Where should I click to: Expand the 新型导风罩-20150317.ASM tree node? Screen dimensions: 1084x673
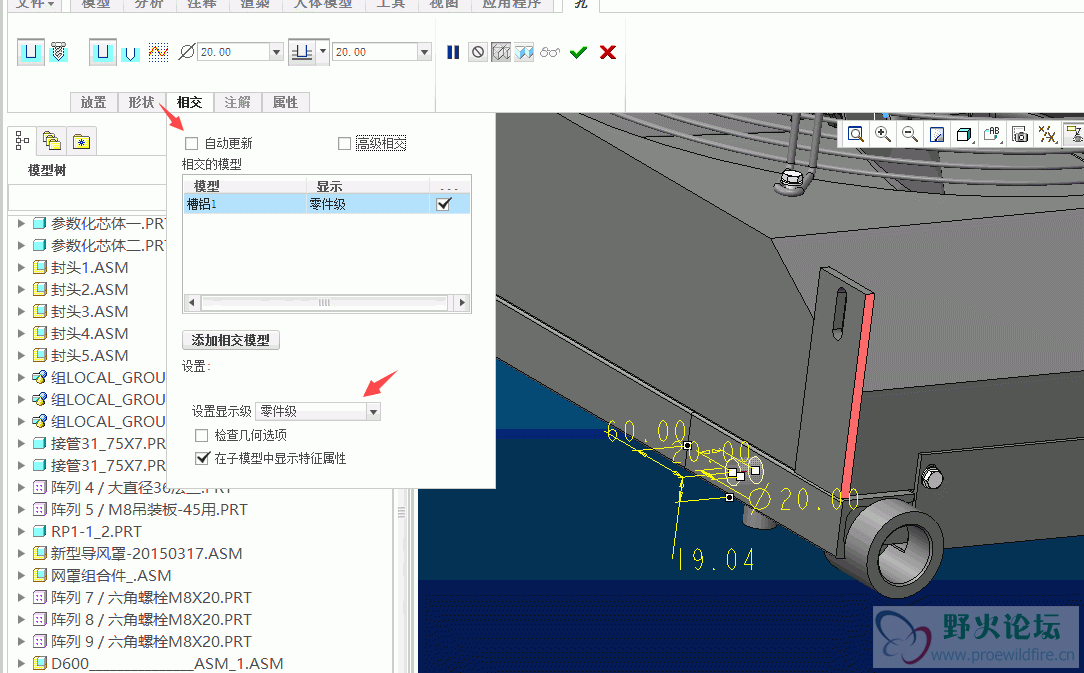tap(21, 553)
